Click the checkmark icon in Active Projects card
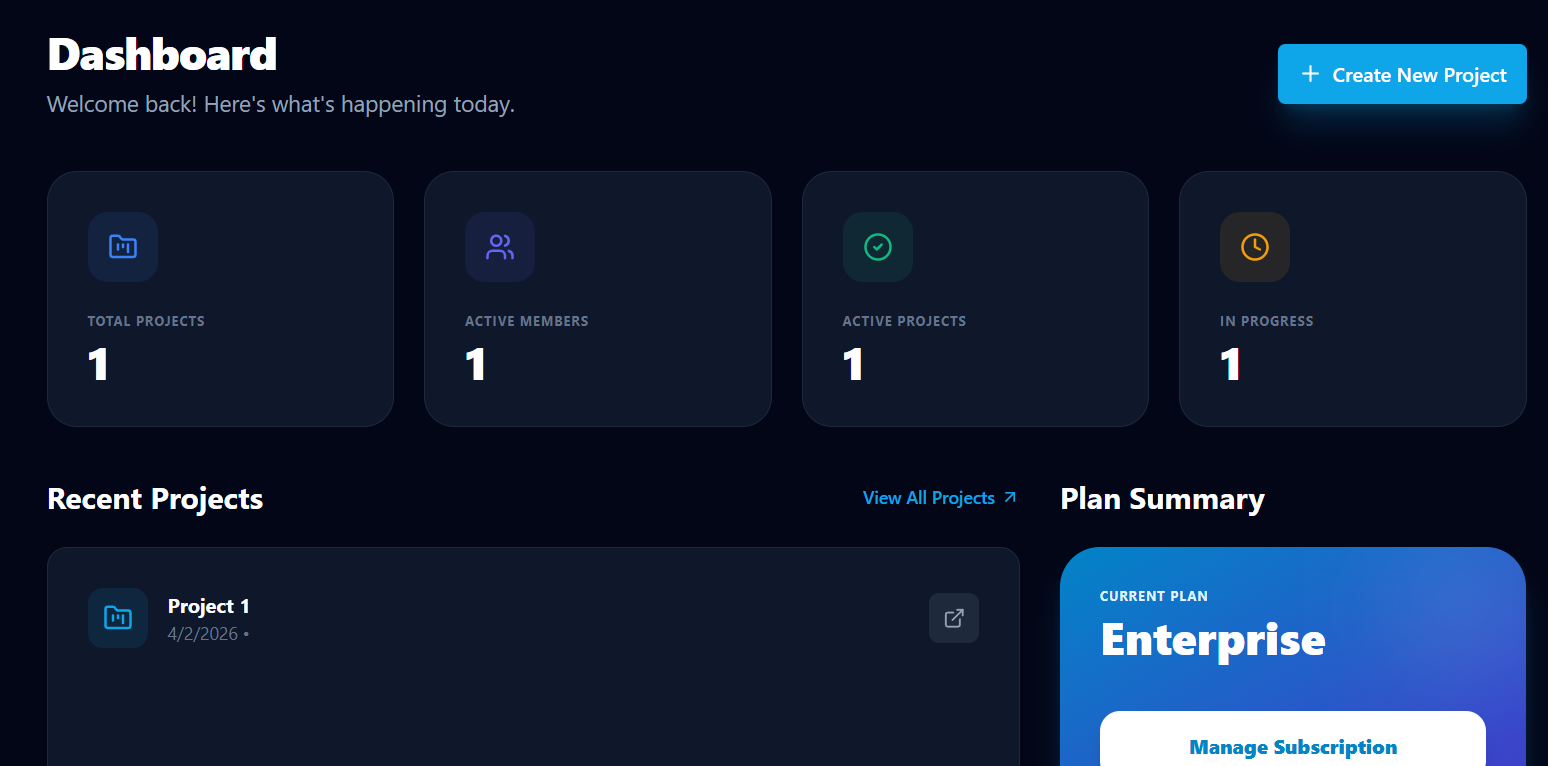The image size is (1548, 766). [877, 246]
